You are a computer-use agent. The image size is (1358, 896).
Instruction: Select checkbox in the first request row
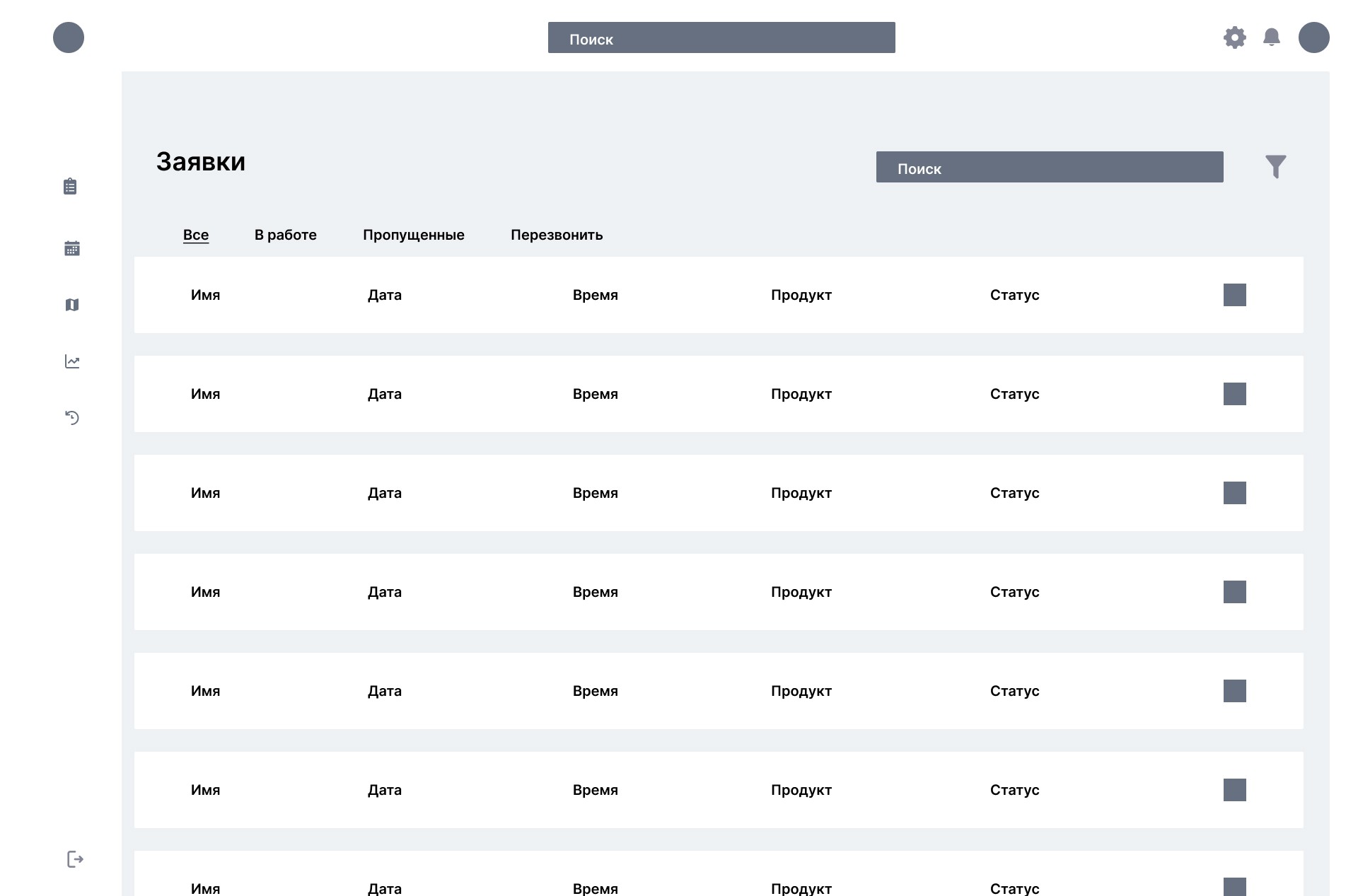(x=1235, y=295)
